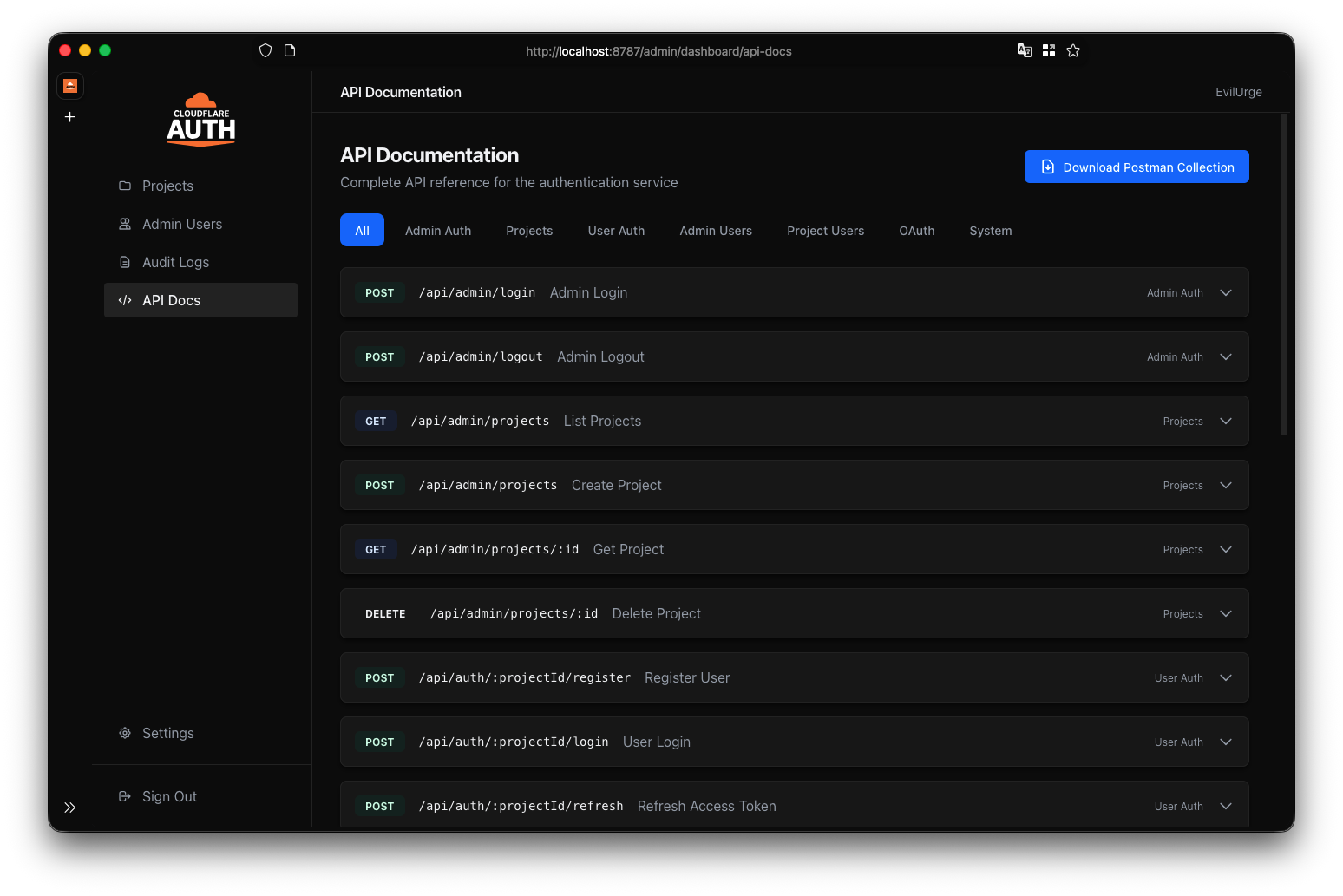Expand the Admin Logout endpoint chevron

point(1226,356)
